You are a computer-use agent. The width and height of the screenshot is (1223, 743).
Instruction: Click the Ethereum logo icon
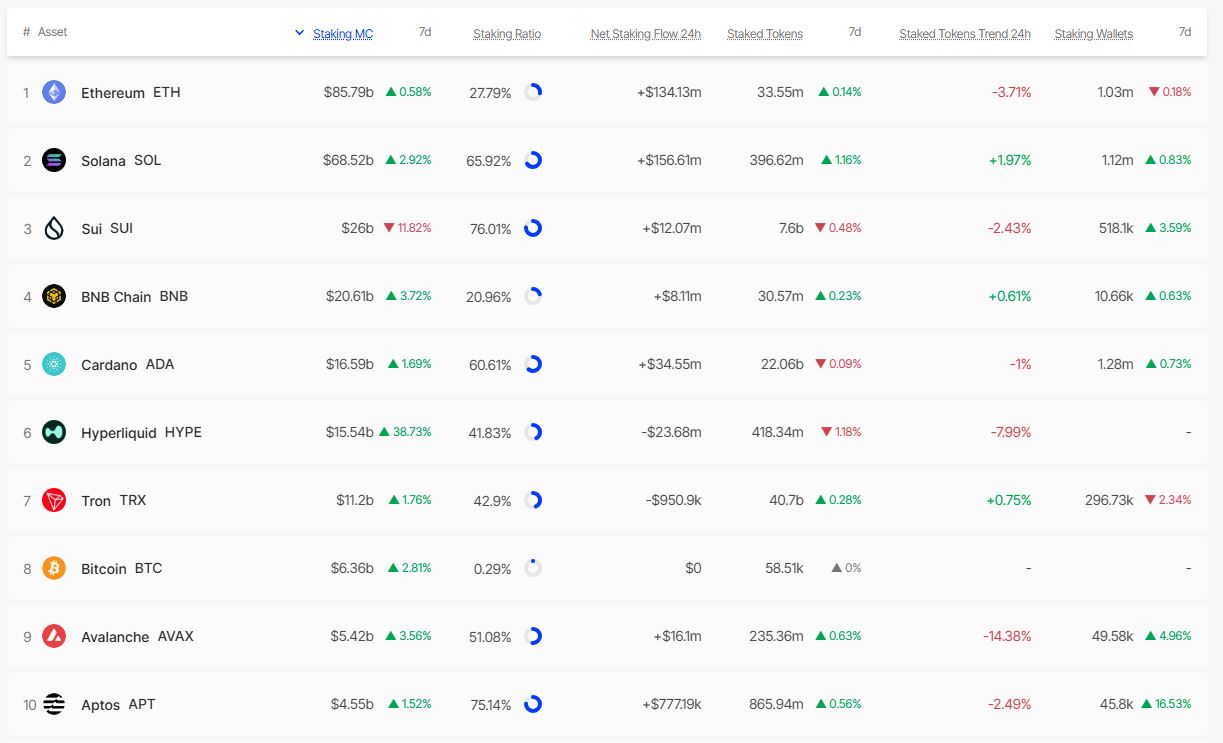pos(54,92)
